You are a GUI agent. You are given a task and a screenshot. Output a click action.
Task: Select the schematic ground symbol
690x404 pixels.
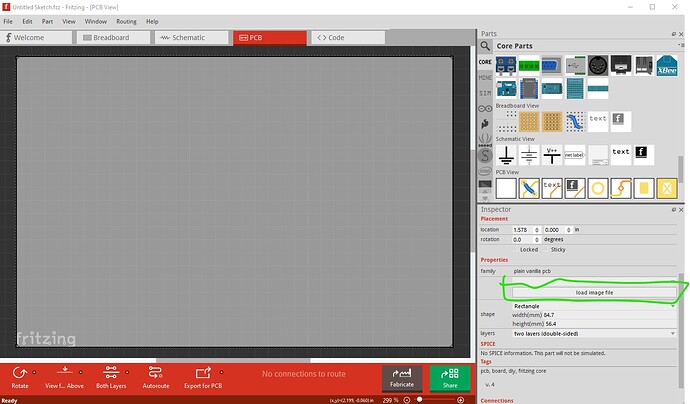pyautogui.click(x=506, y=155)
